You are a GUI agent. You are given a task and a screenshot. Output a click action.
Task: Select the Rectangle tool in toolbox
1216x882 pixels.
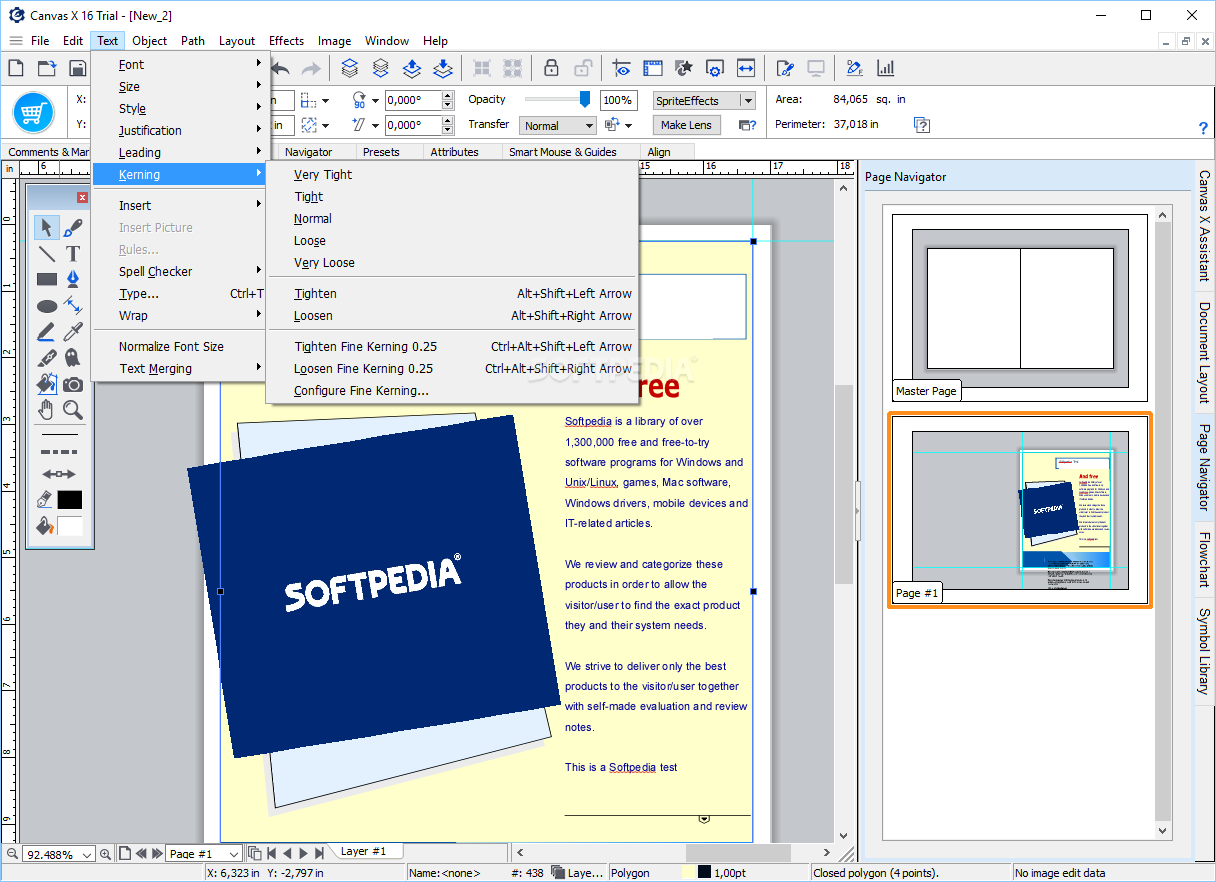coord(47,279)
